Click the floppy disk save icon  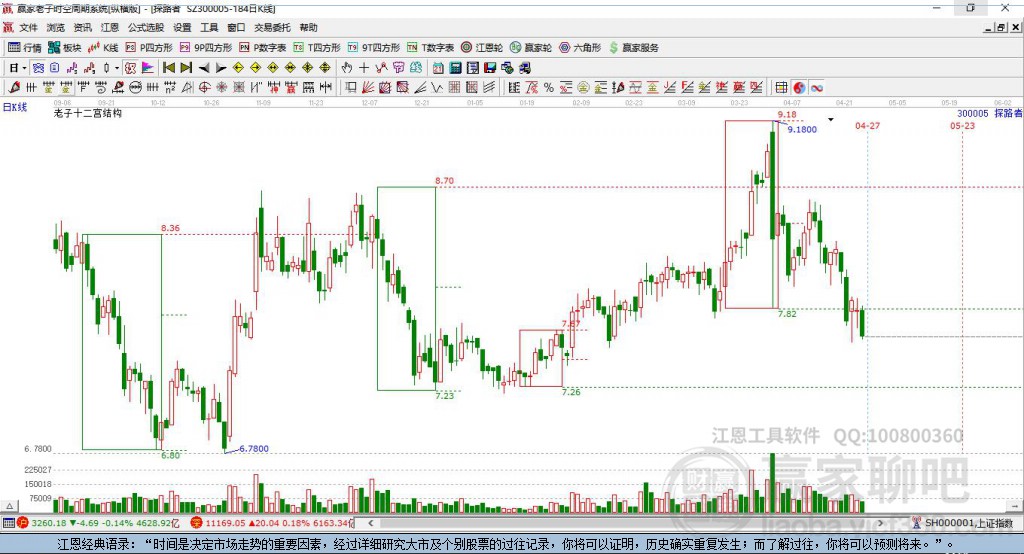490,68
